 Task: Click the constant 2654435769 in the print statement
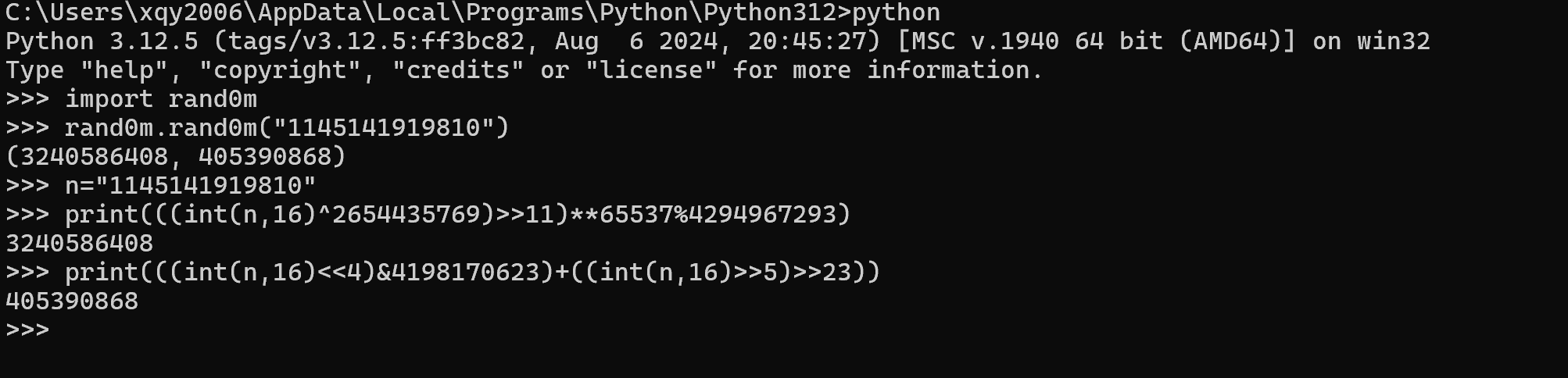click(x=413, y=214)
